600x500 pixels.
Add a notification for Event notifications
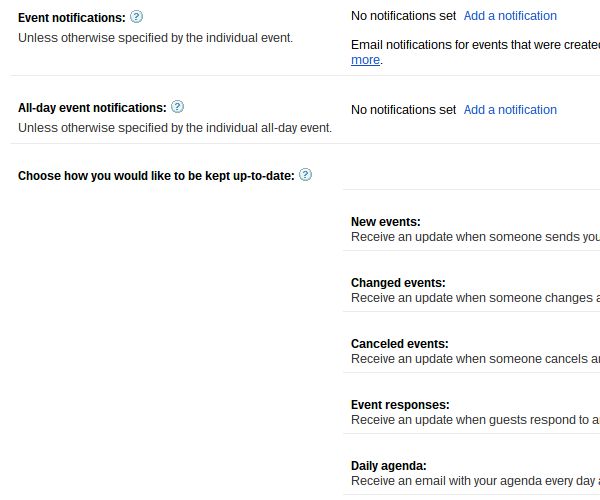click(x=510, y=16)
